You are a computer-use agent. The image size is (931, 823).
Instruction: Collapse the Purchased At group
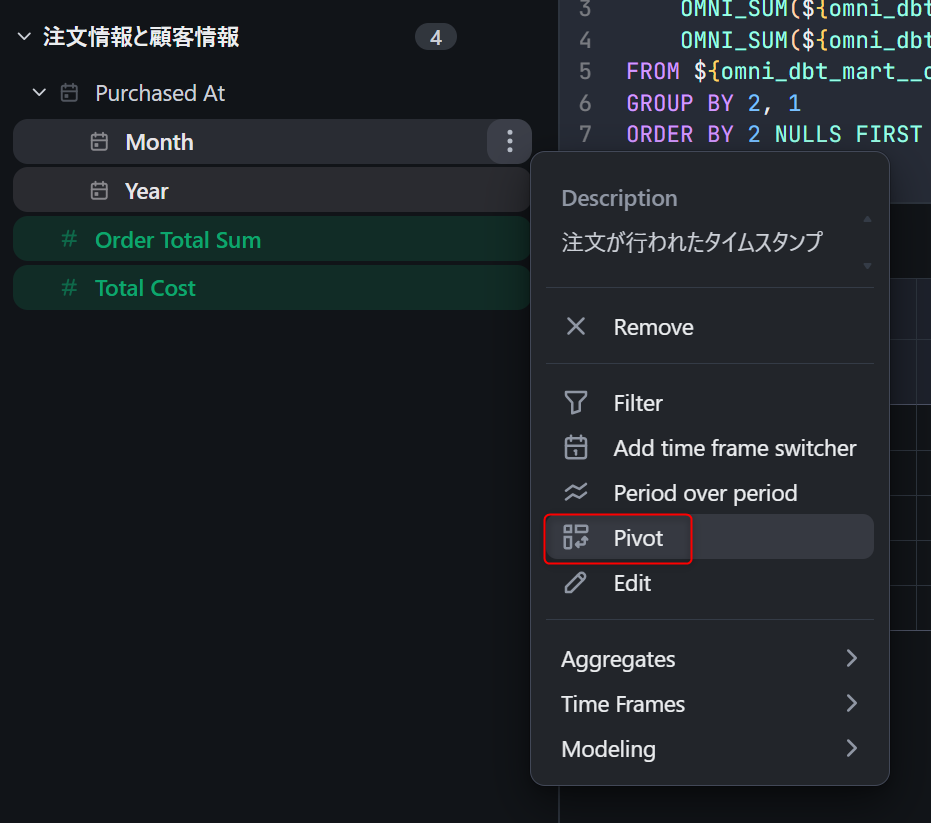[x=40, y=93]
